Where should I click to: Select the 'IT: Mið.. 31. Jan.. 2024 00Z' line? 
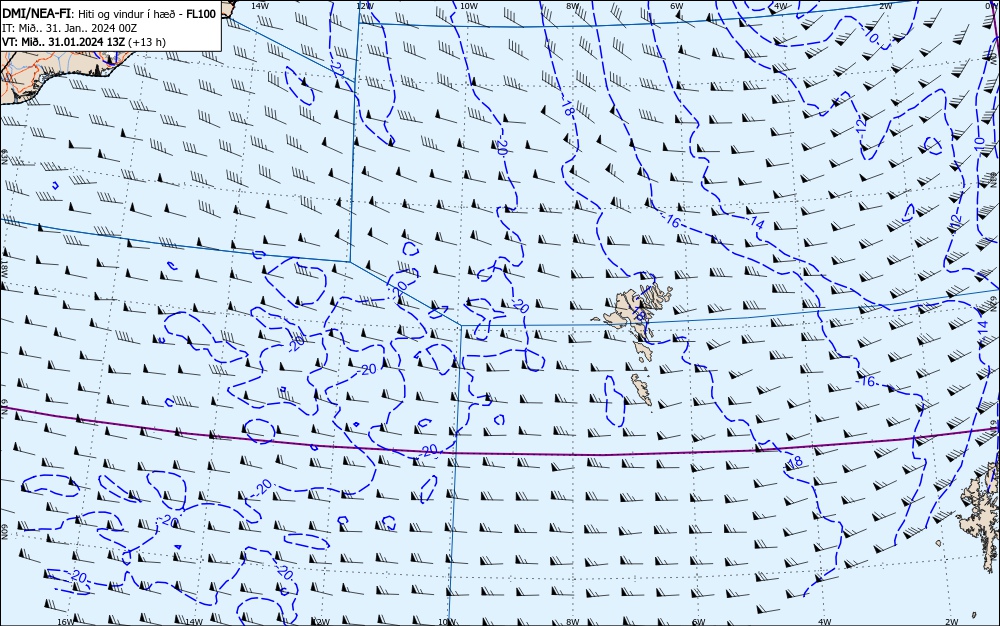click(x=70, y=28)
